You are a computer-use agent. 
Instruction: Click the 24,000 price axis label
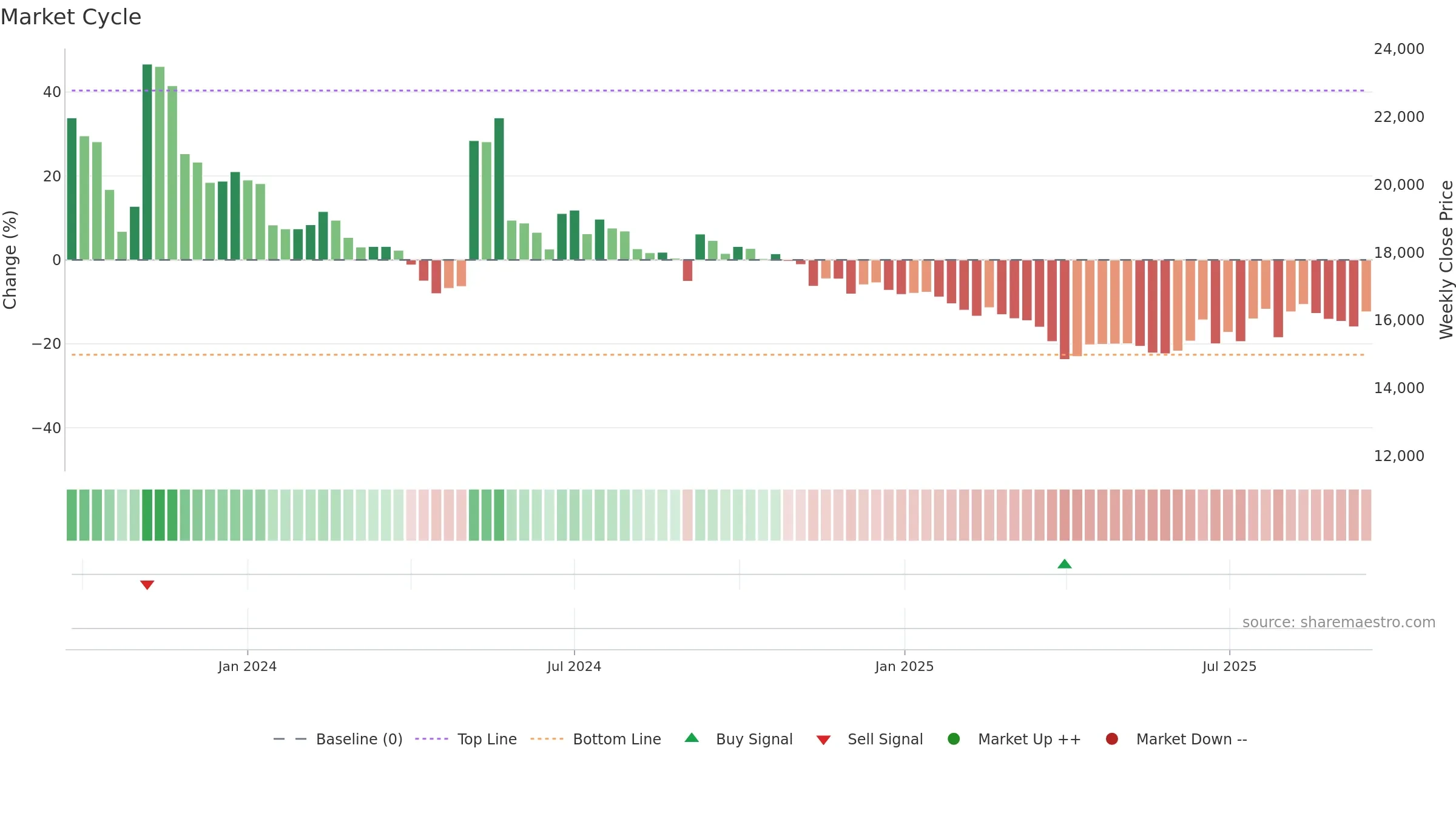click(x=1399, y=49)
